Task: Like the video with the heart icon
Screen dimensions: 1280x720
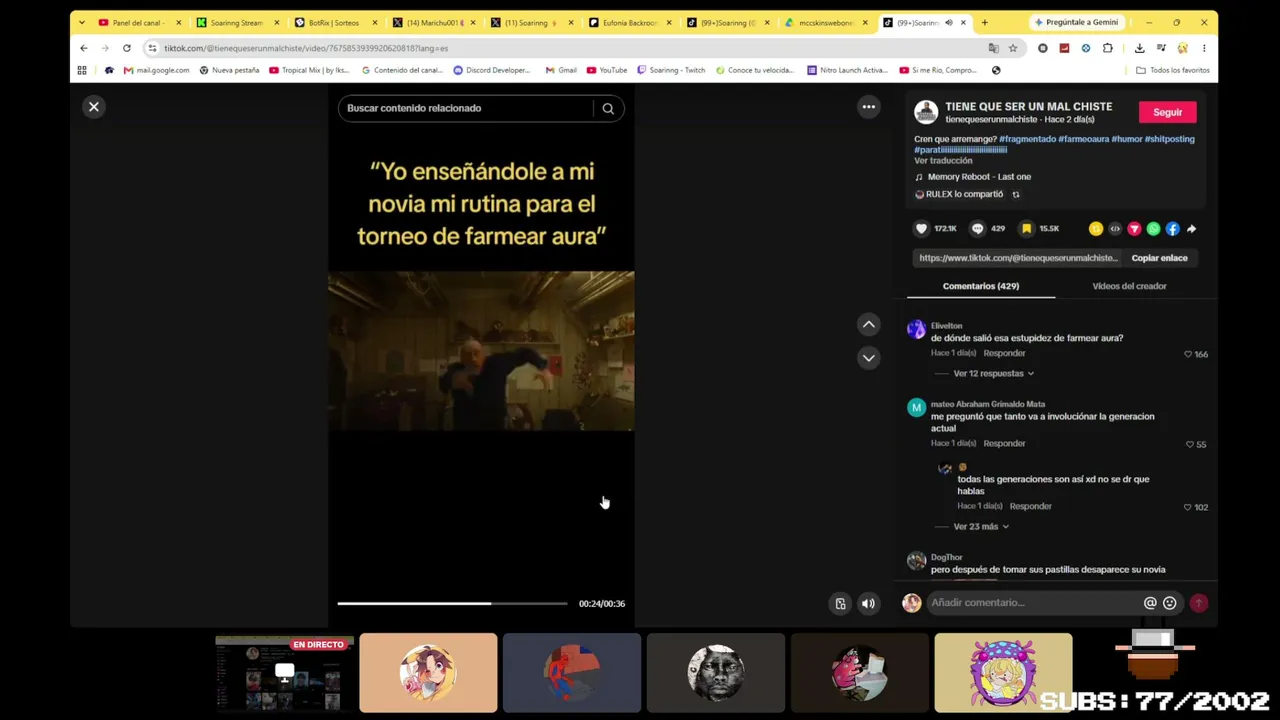Action: click(x=922, y=229)
